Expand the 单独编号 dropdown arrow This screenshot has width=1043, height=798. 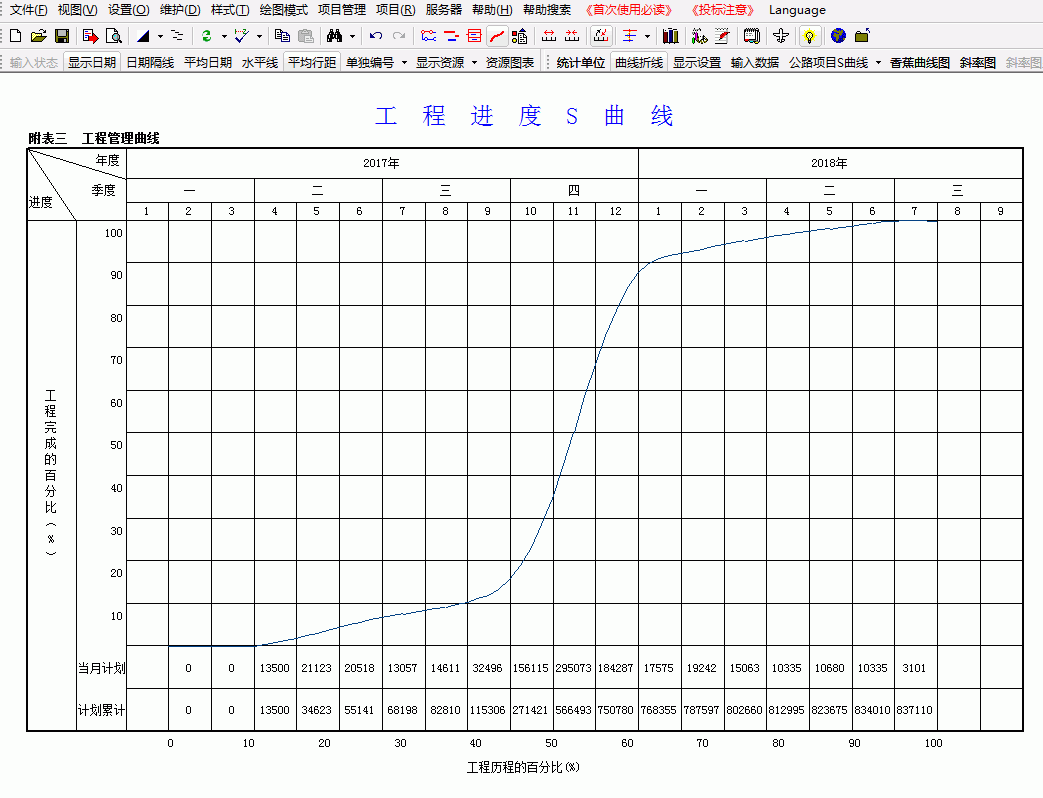404,62
